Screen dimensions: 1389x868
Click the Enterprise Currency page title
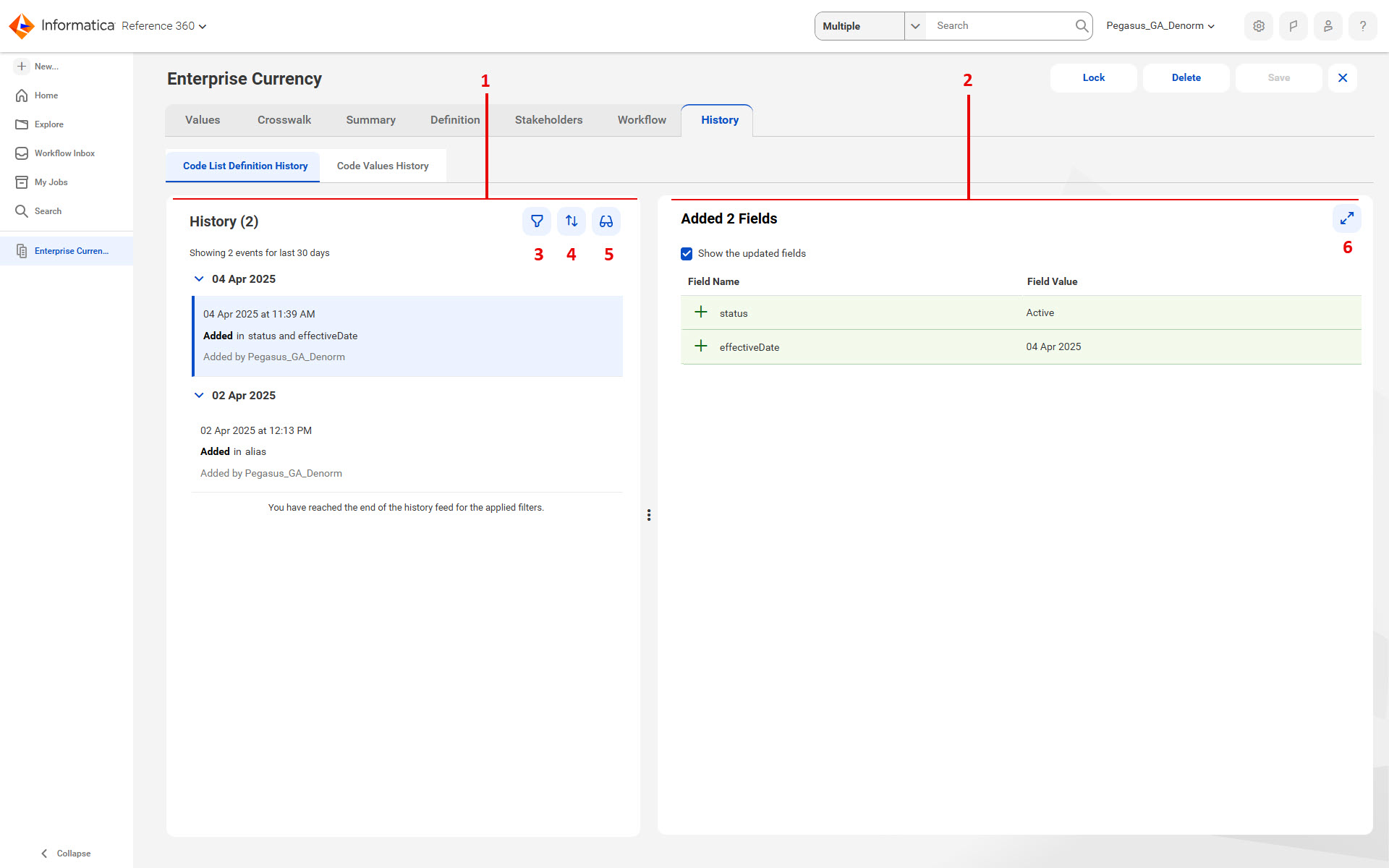tap(245, 79)
